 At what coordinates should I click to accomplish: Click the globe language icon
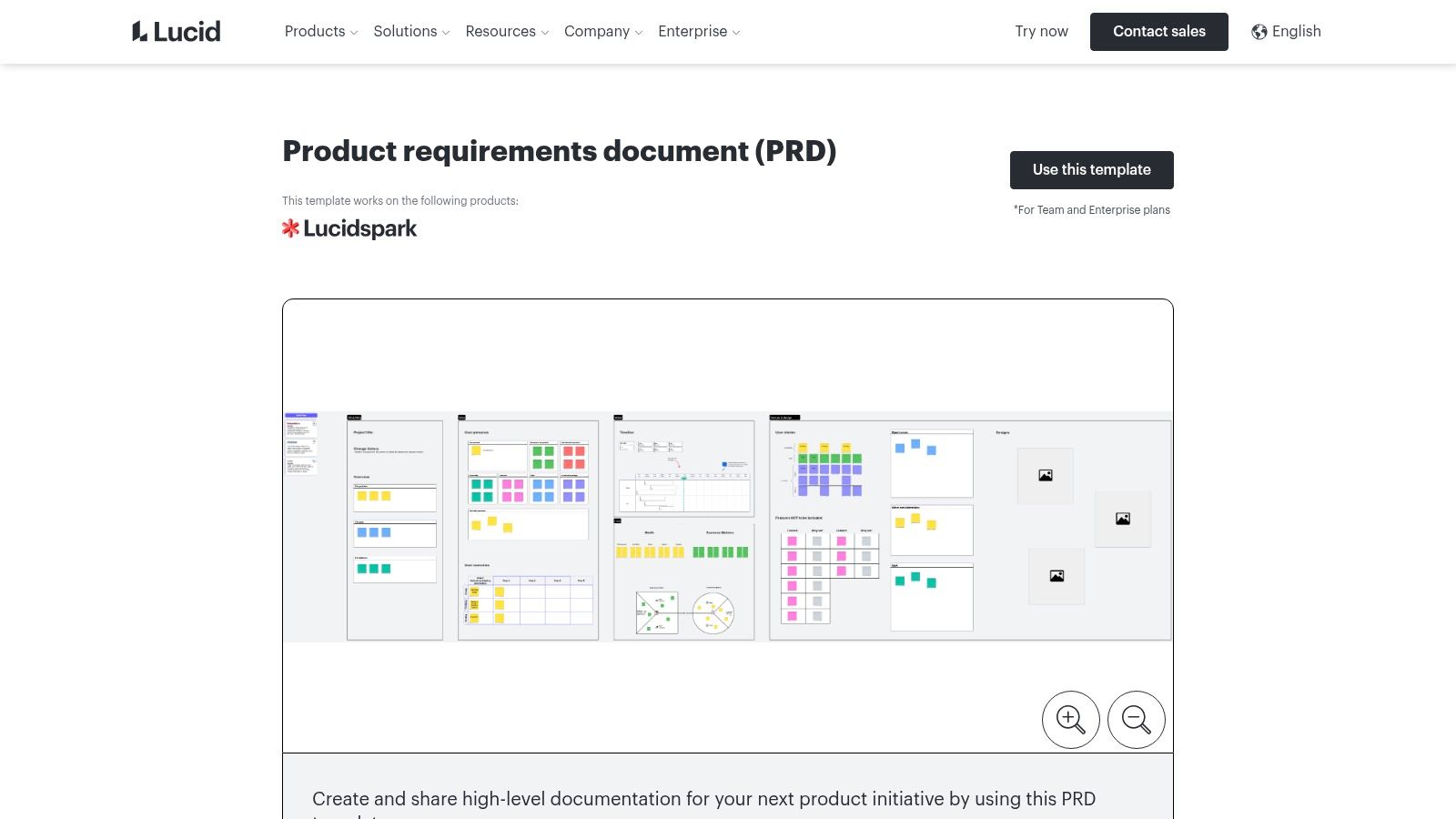pyautogui.click(x=1259, y=32)
